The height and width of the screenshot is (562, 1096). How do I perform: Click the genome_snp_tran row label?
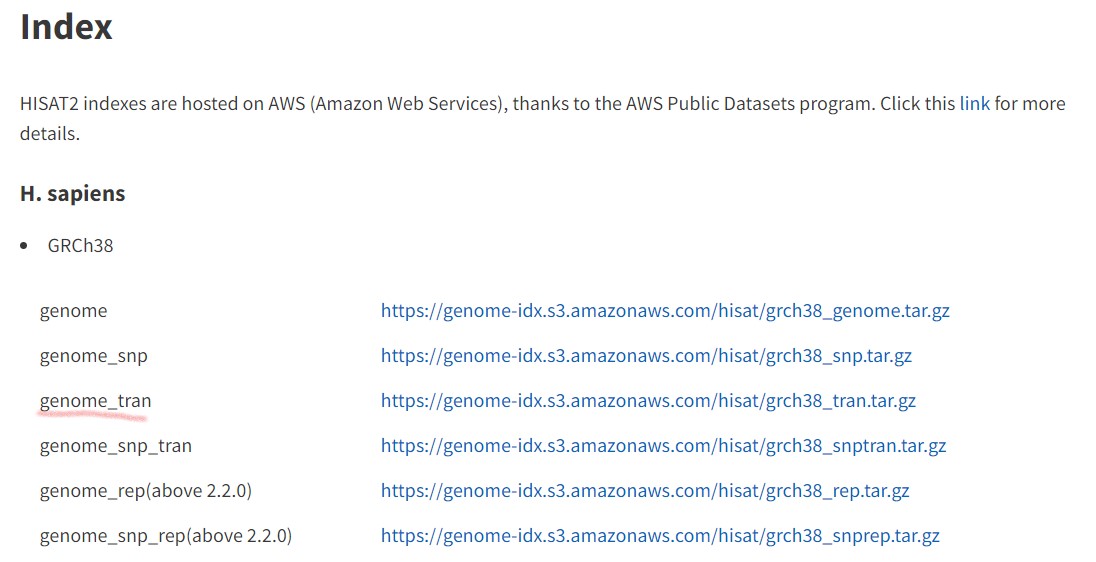[x=116, y=446]
